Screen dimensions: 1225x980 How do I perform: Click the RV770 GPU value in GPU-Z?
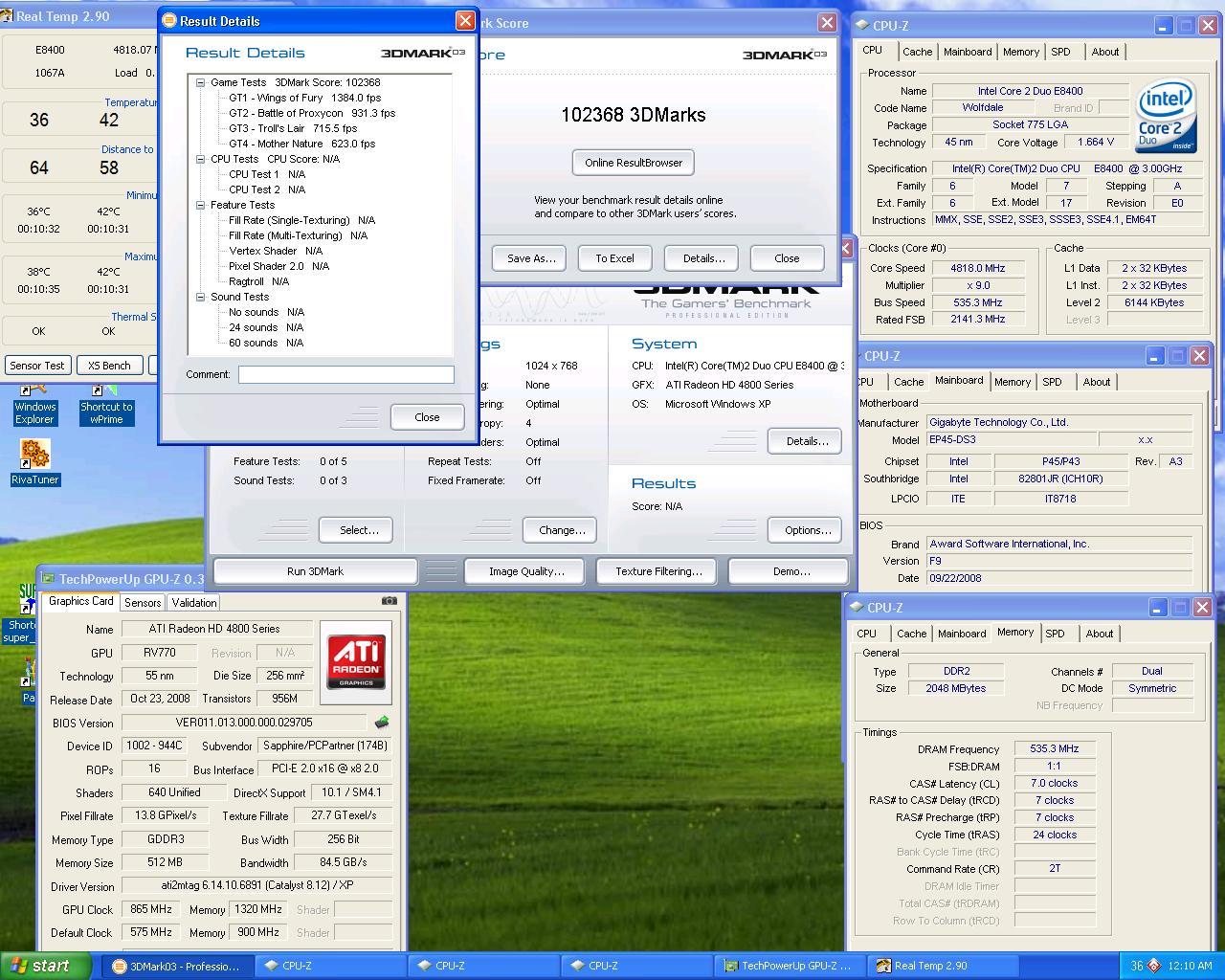(x=160, y=653)
